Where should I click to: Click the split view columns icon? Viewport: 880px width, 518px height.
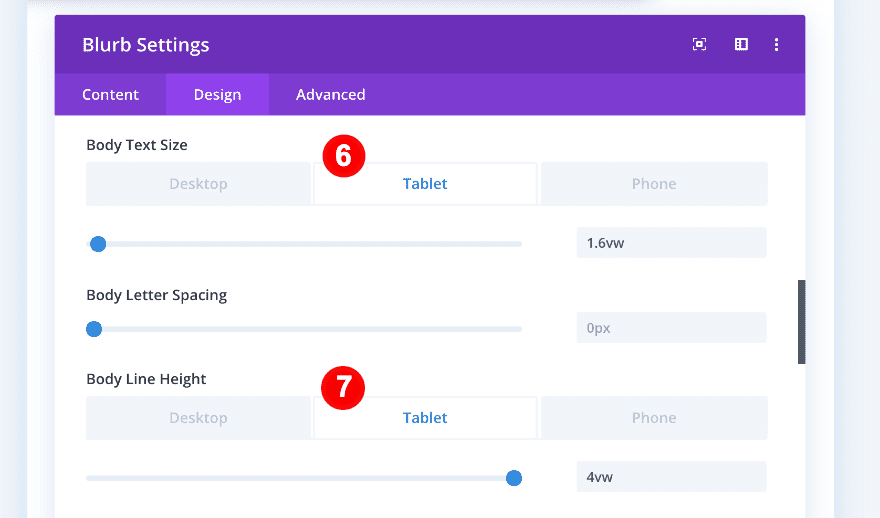[741, 44]
